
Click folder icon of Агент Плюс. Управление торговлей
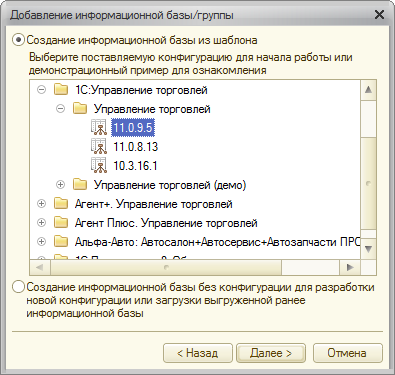(x=61, y=223)
